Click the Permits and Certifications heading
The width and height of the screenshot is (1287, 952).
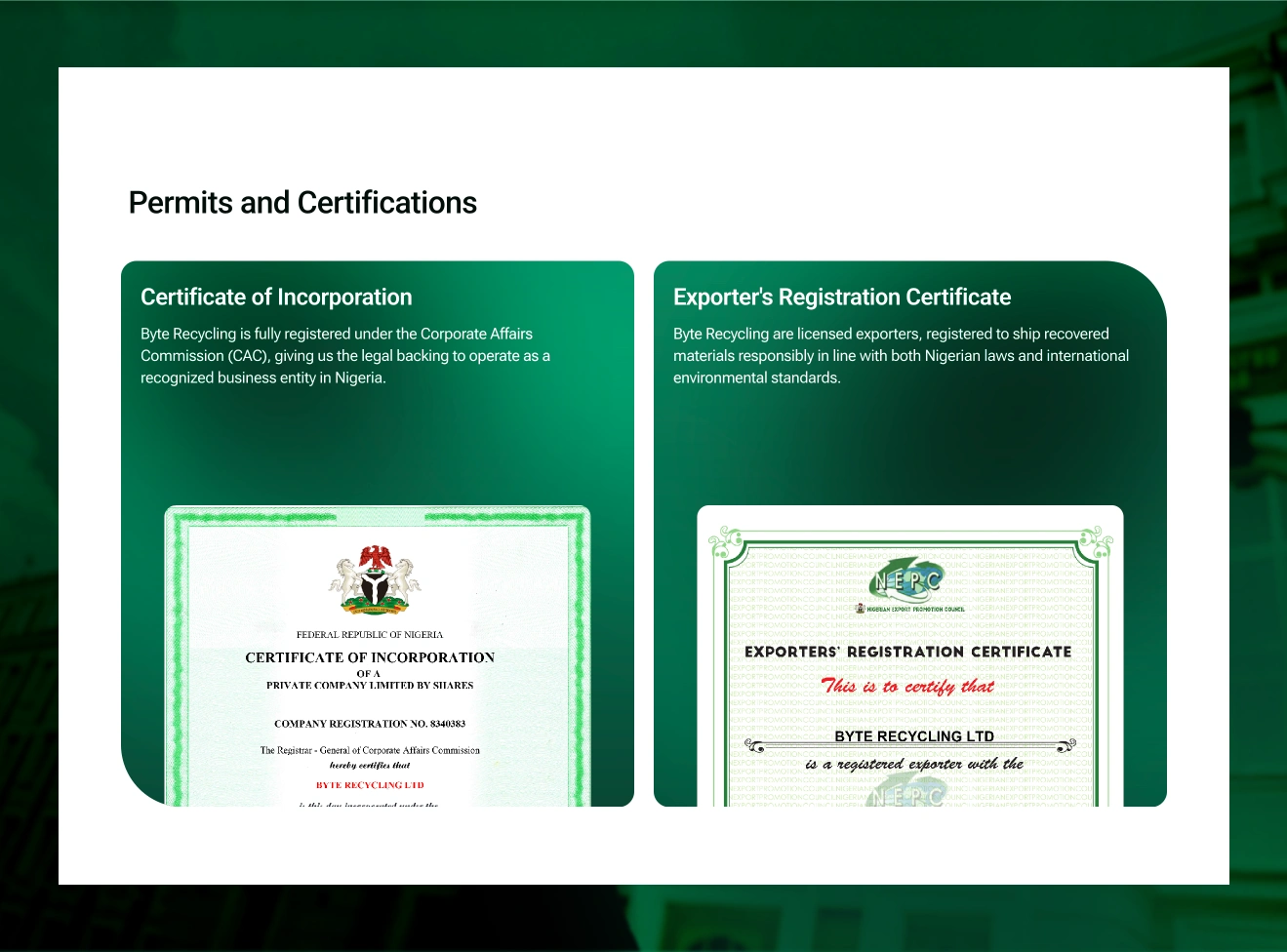[302, 203]
